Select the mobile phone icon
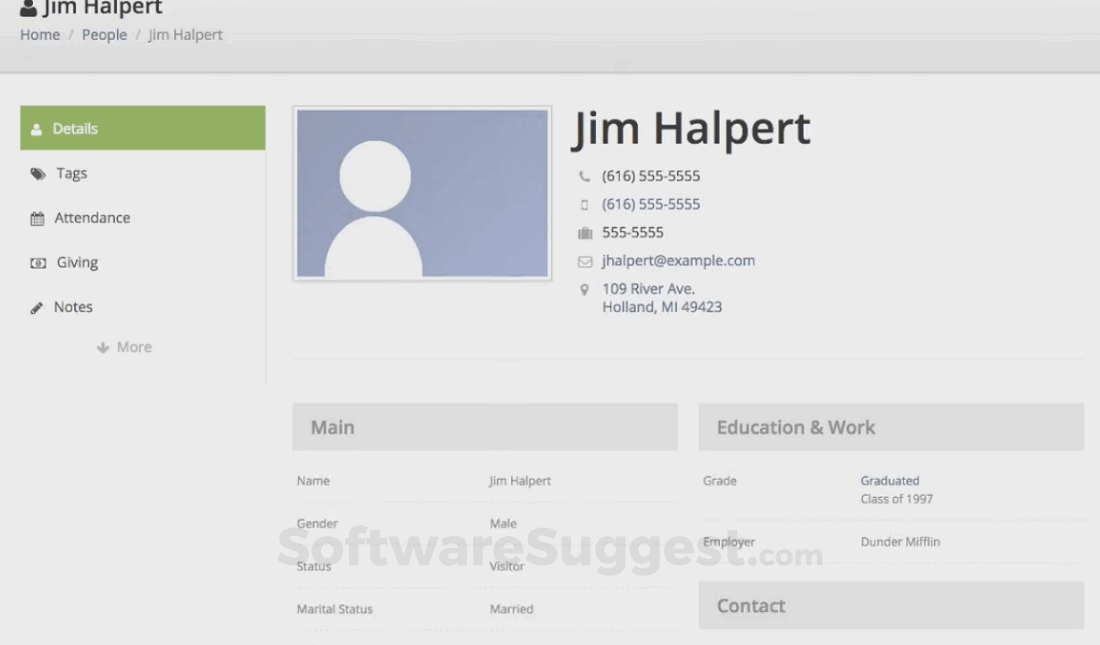Screen dimensions: 1100x645 click(585, 204)
